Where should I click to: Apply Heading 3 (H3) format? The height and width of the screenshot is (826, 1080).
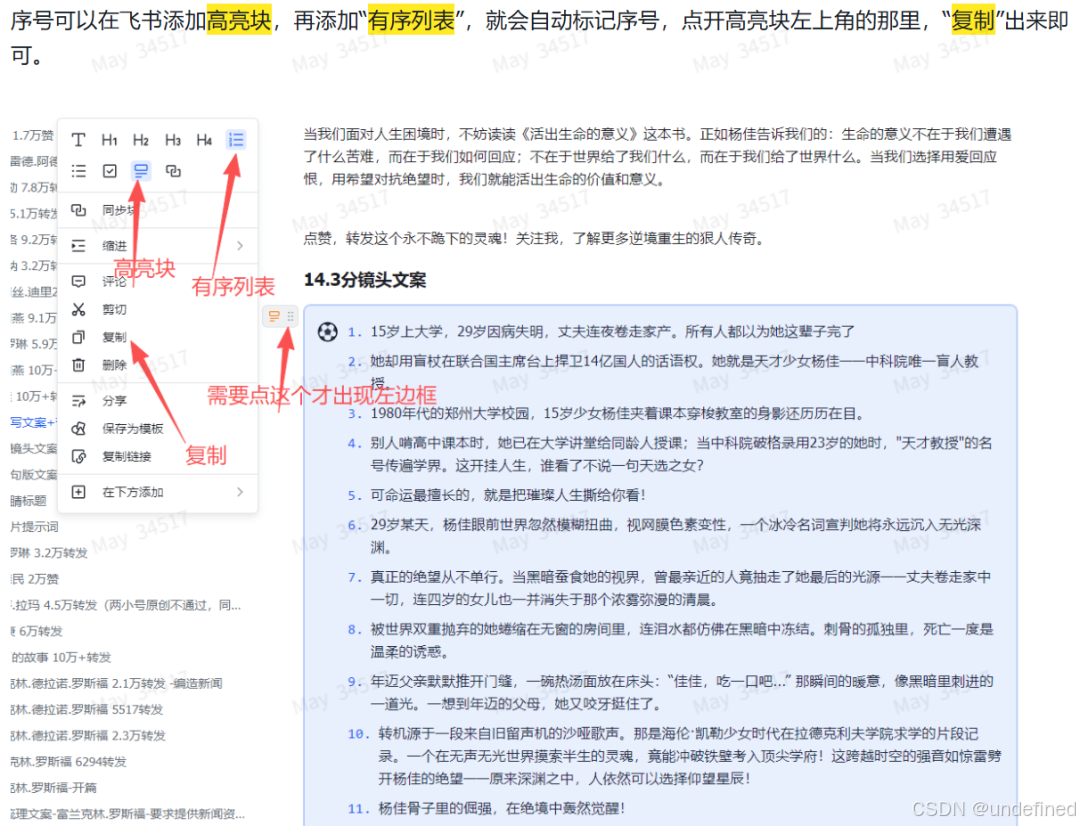173,140
